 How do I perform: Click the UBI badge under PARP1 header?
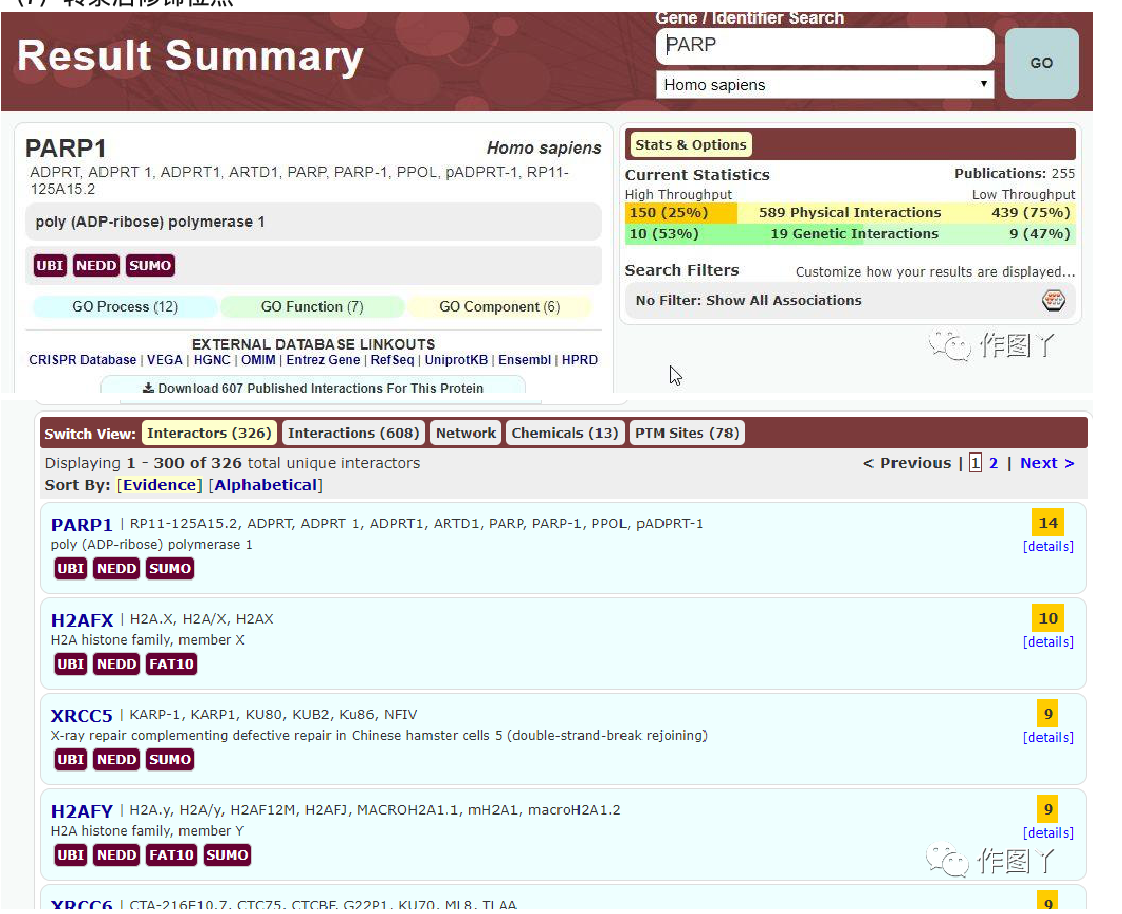click(50, 266)
